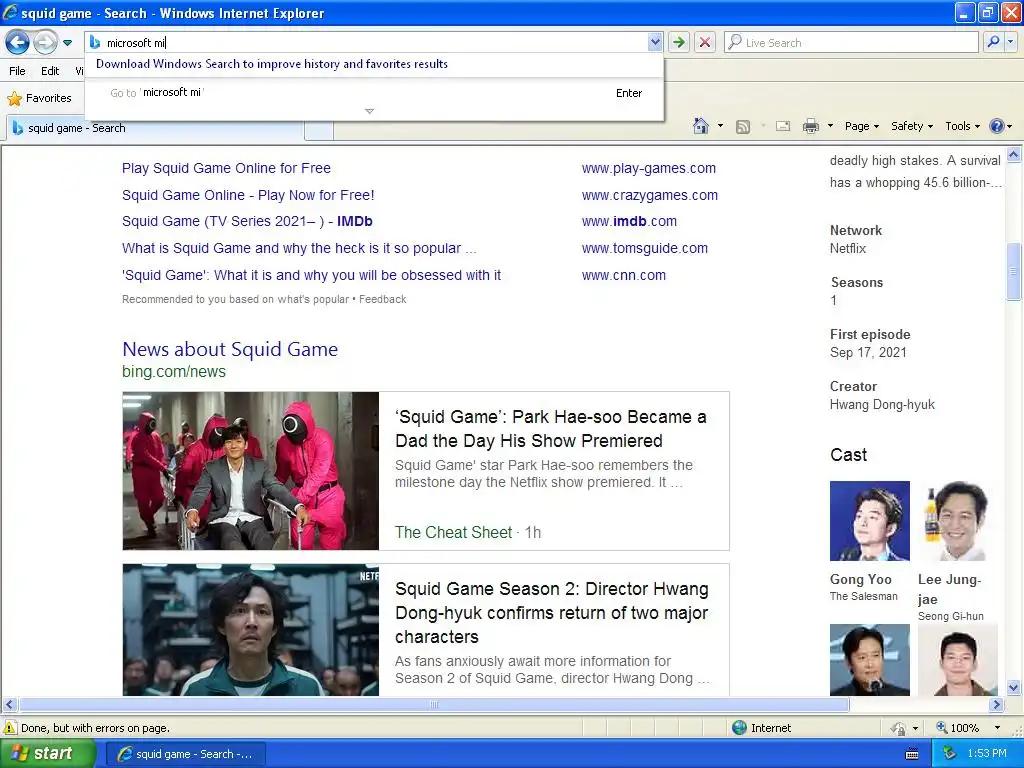Screen dimensions: 1024x768
Task: Click vertical scrollbar down arrow
Action: (1014, 687)
